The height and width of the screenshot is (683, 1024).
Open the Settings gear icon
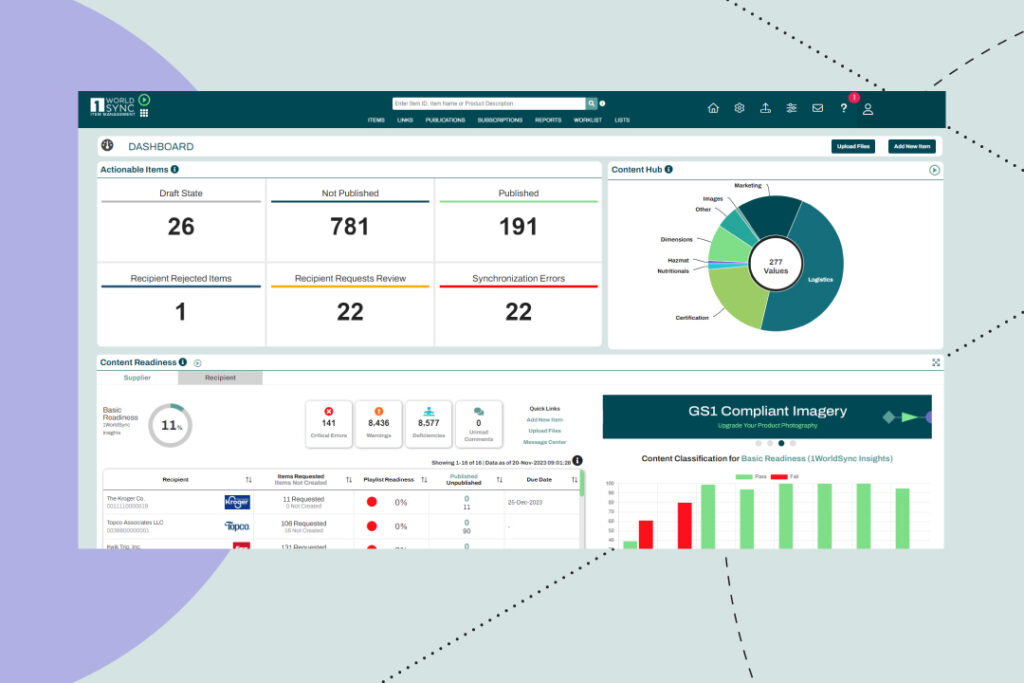pos(739,107)
